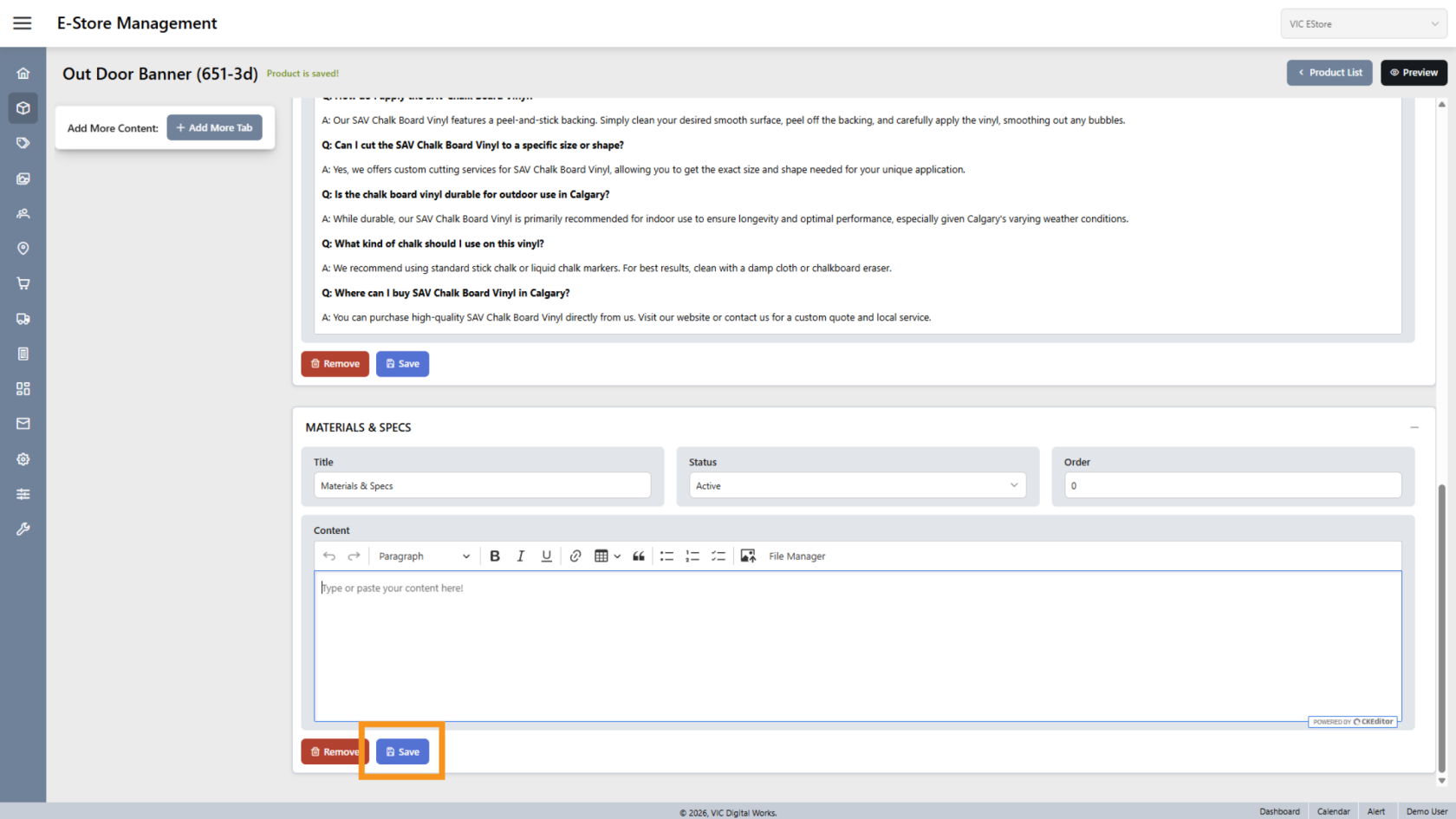Open shopping cart in sidebar
Image resolution: width=1456 pixels, height=819 pixels.
(23, 283)
